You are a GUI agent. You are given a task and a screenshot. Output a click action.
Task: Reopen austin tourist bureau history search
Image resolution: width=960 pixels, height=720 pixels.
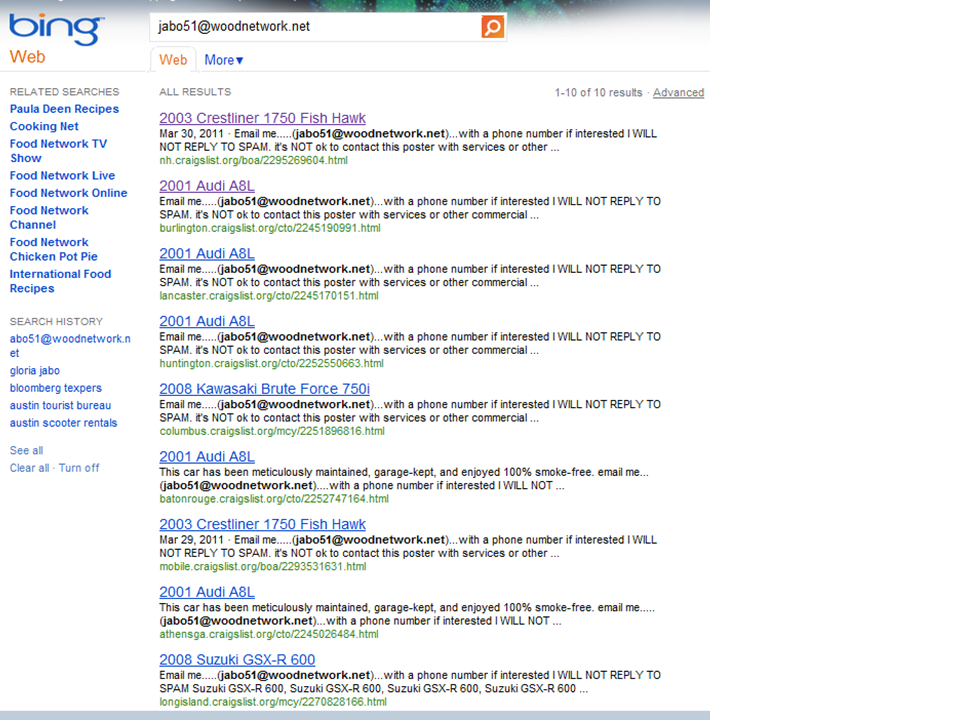click(61, 405)
